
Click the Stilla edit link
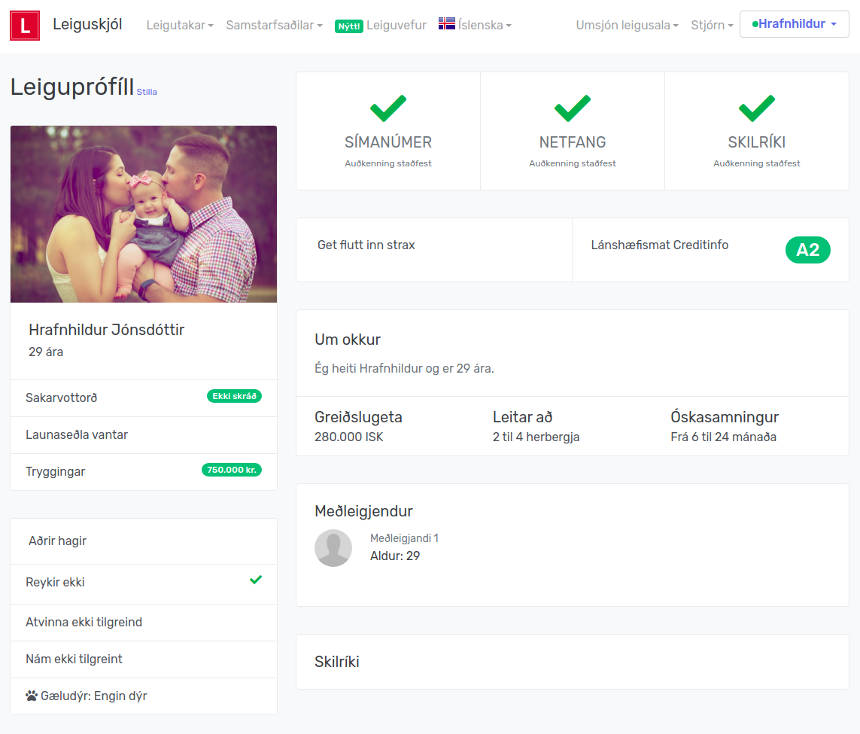146,92
